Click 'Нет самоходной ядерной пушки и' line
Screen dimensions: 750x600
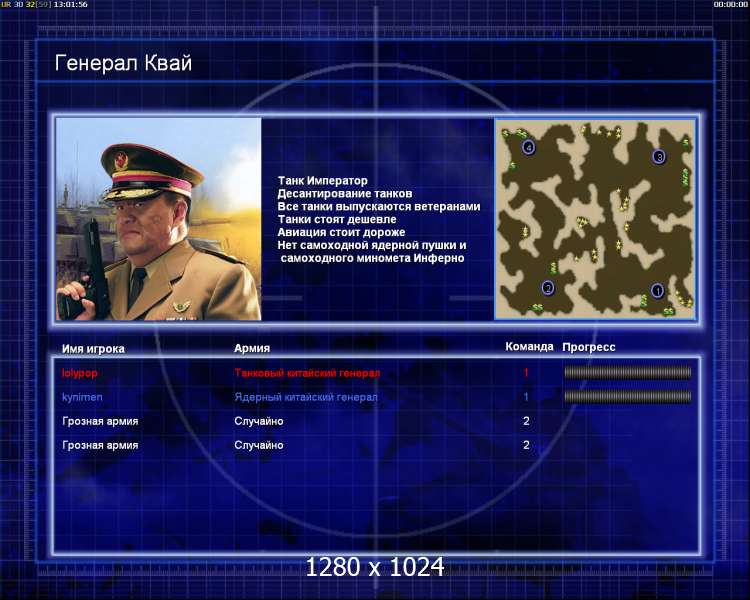coord(372,245)
